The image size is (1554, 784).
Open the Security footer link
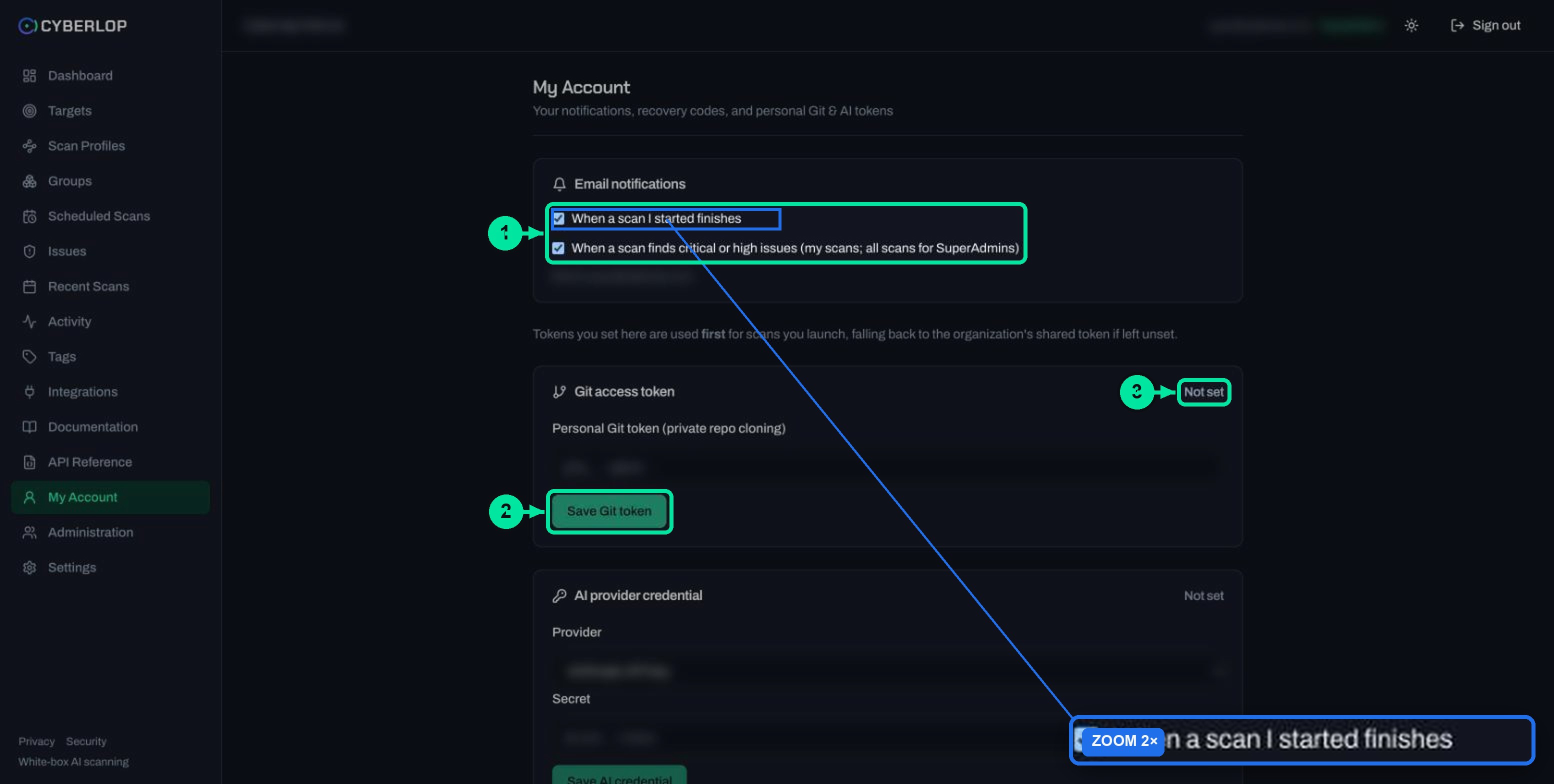tap(86, 741)
